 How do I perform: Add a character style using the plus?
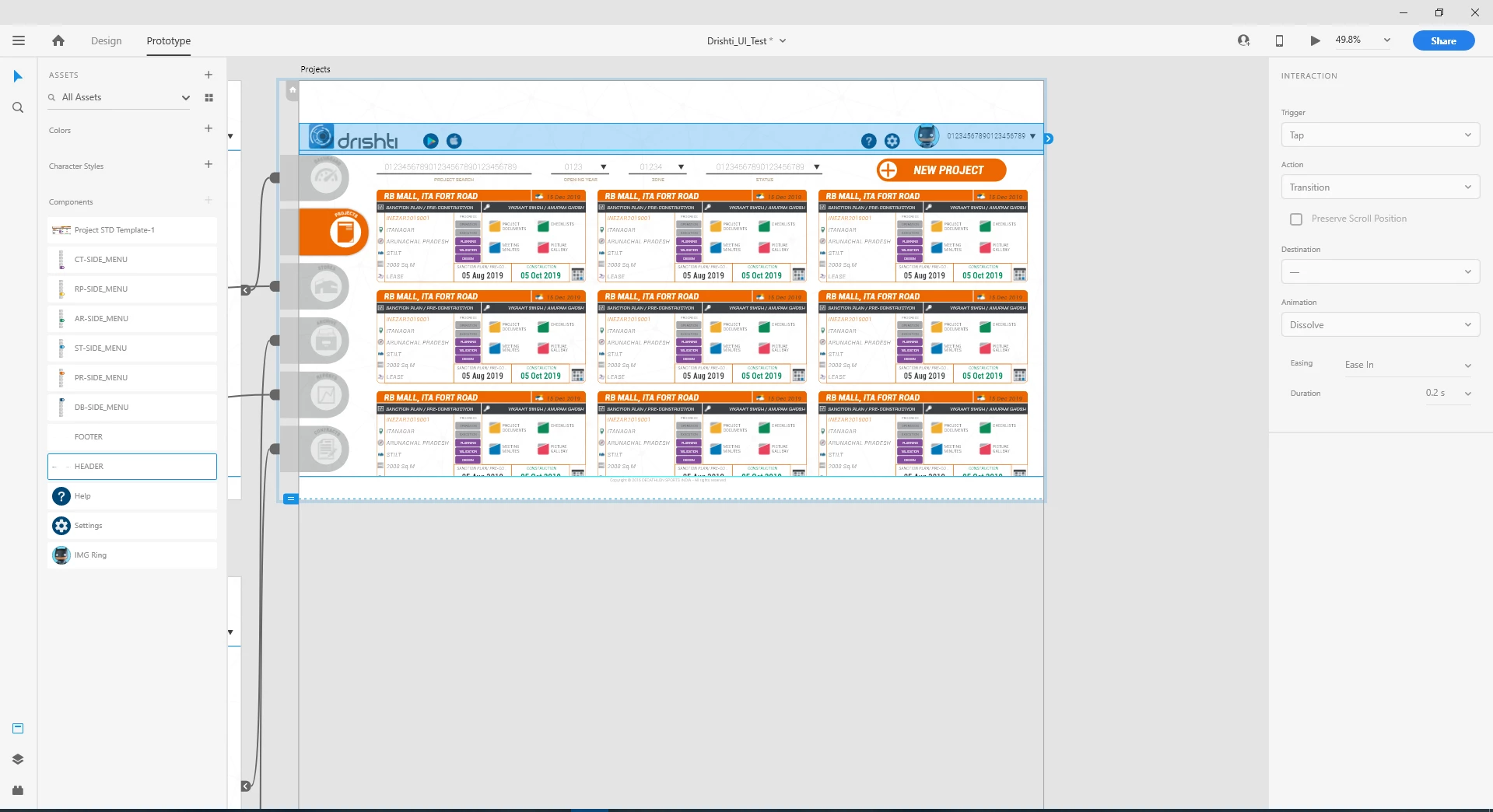[209, 164]
